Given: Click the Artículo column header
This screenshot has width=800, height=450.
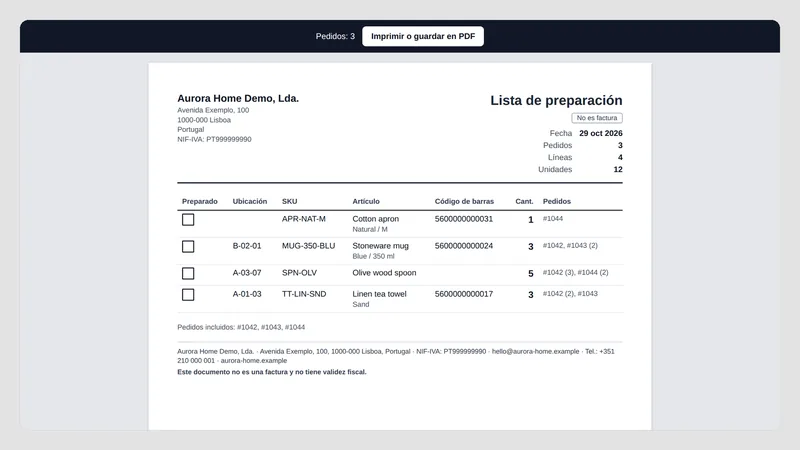Looking at the screenshot, I should (366, 202).
